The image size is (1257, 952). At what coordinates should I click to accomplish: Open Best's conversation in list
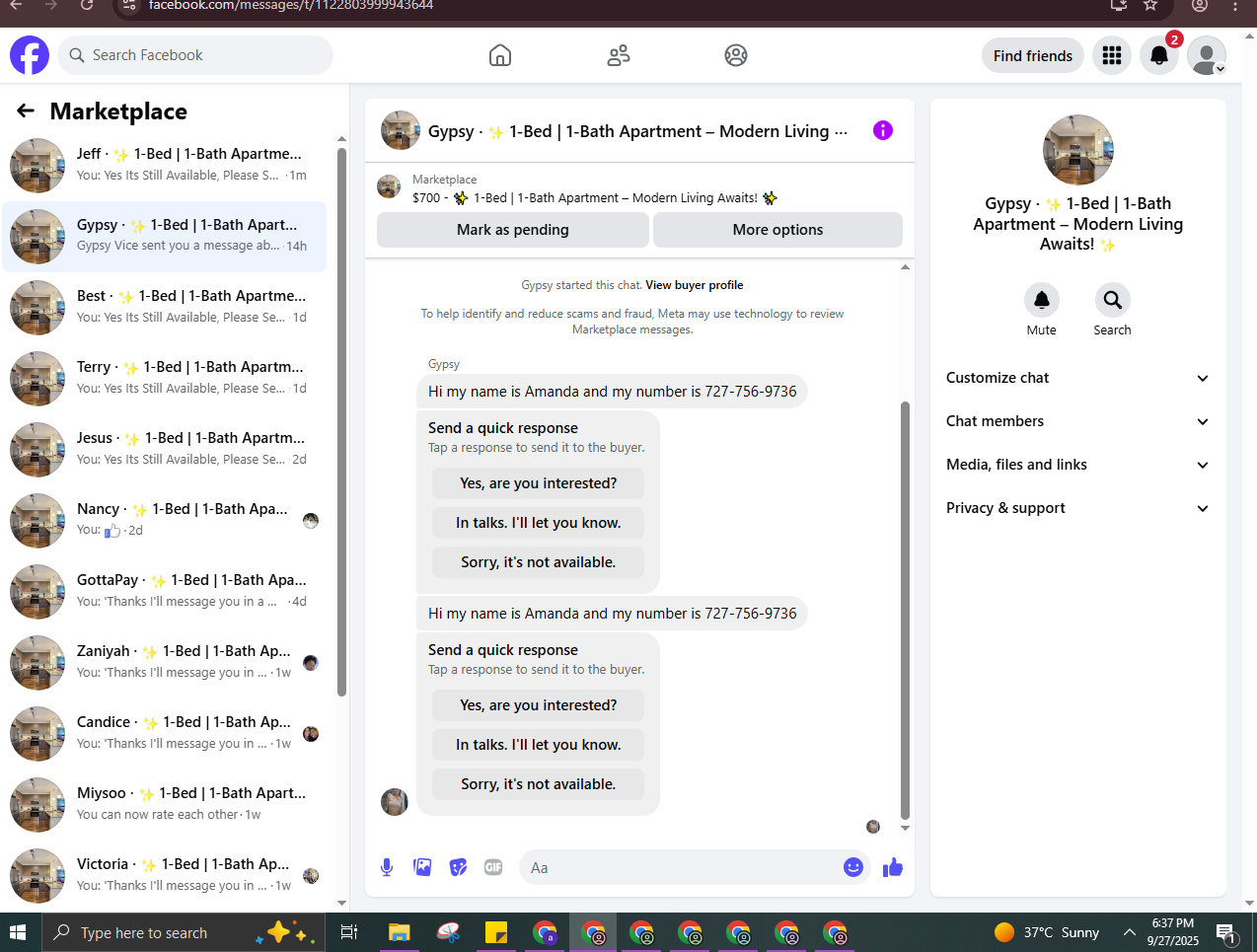coord(165,308)
